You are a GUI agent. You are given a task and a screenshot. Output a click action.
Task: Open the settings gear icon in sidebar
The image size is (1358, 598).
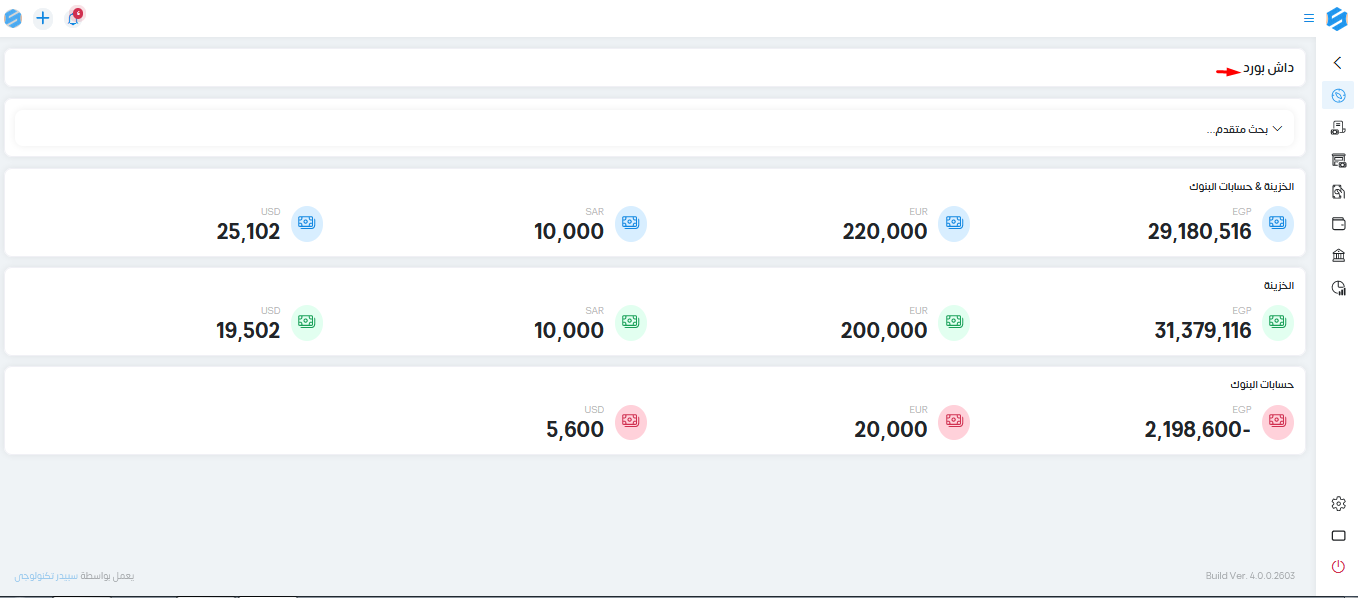pyautogui.click(x=1338, y=503)
